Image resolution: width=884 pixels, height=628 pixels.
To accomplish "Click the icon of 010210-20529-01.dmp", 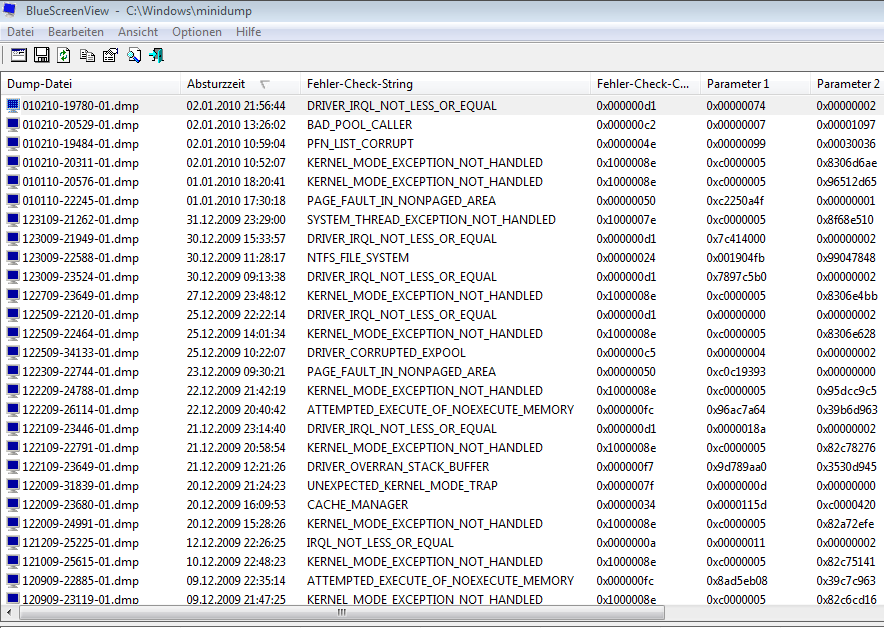I will coord(13,125).
